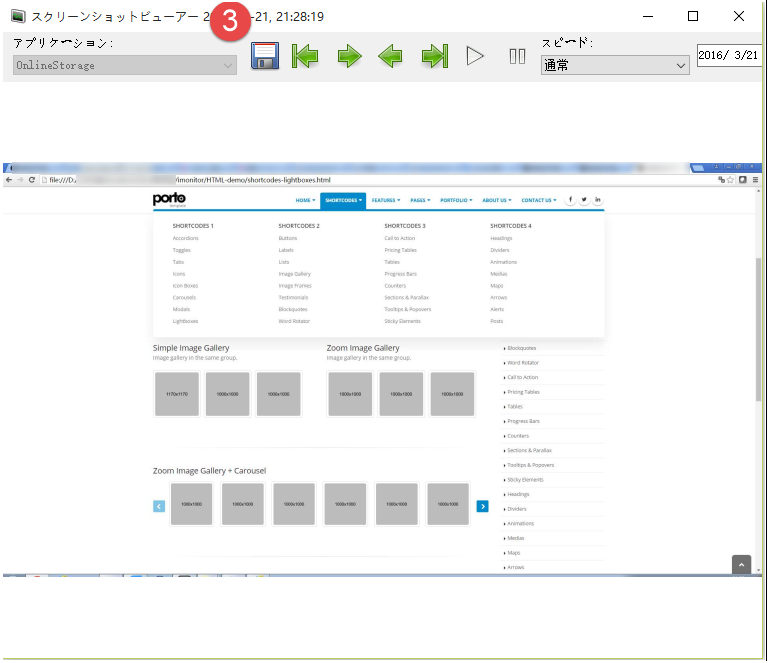Screen dimensions: 768x663
Task: Click the Lightboxes link under Shortcodes 1
Action: [185, 321]
